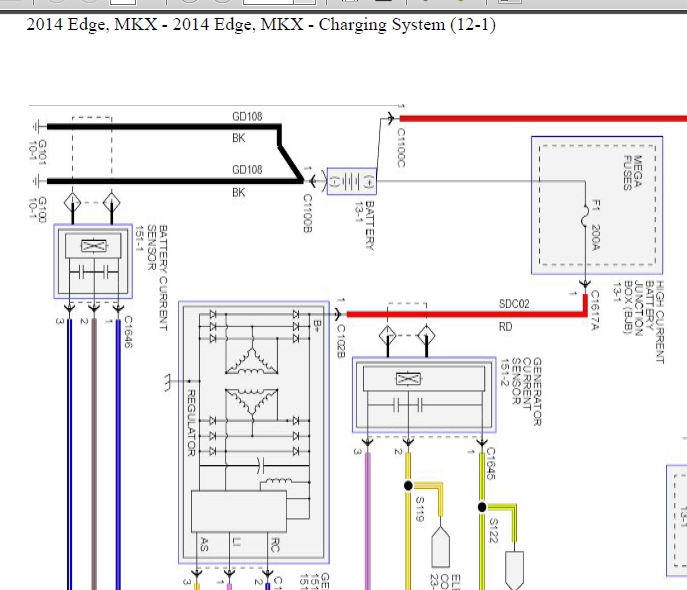Select the C102B connector label
The height and width of the screenshot is (590, 687).
coord(341,342)
